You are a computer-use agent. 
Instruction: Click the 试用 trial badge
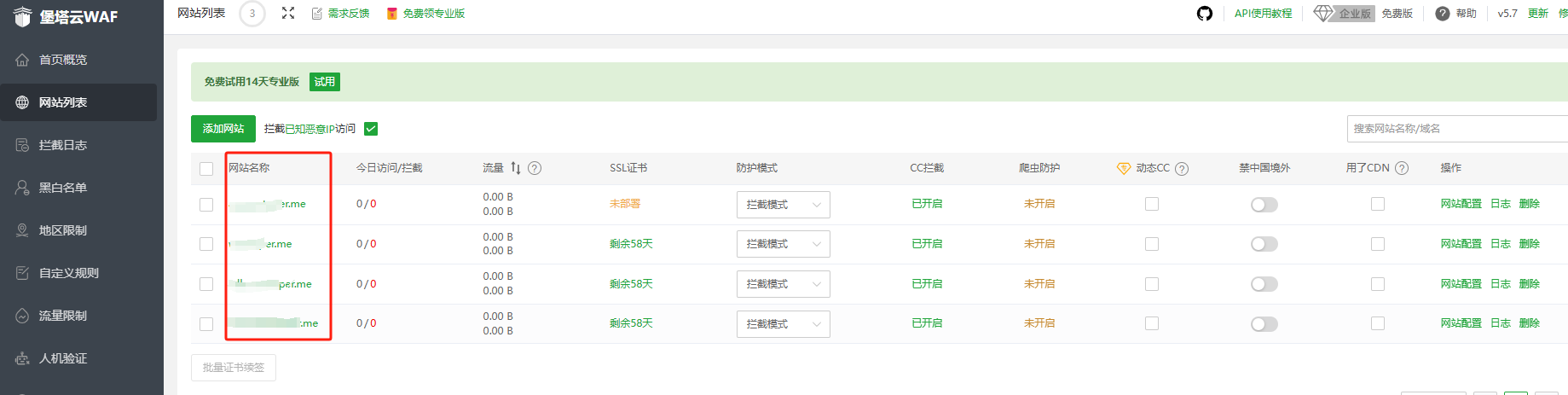click(324, 82)
